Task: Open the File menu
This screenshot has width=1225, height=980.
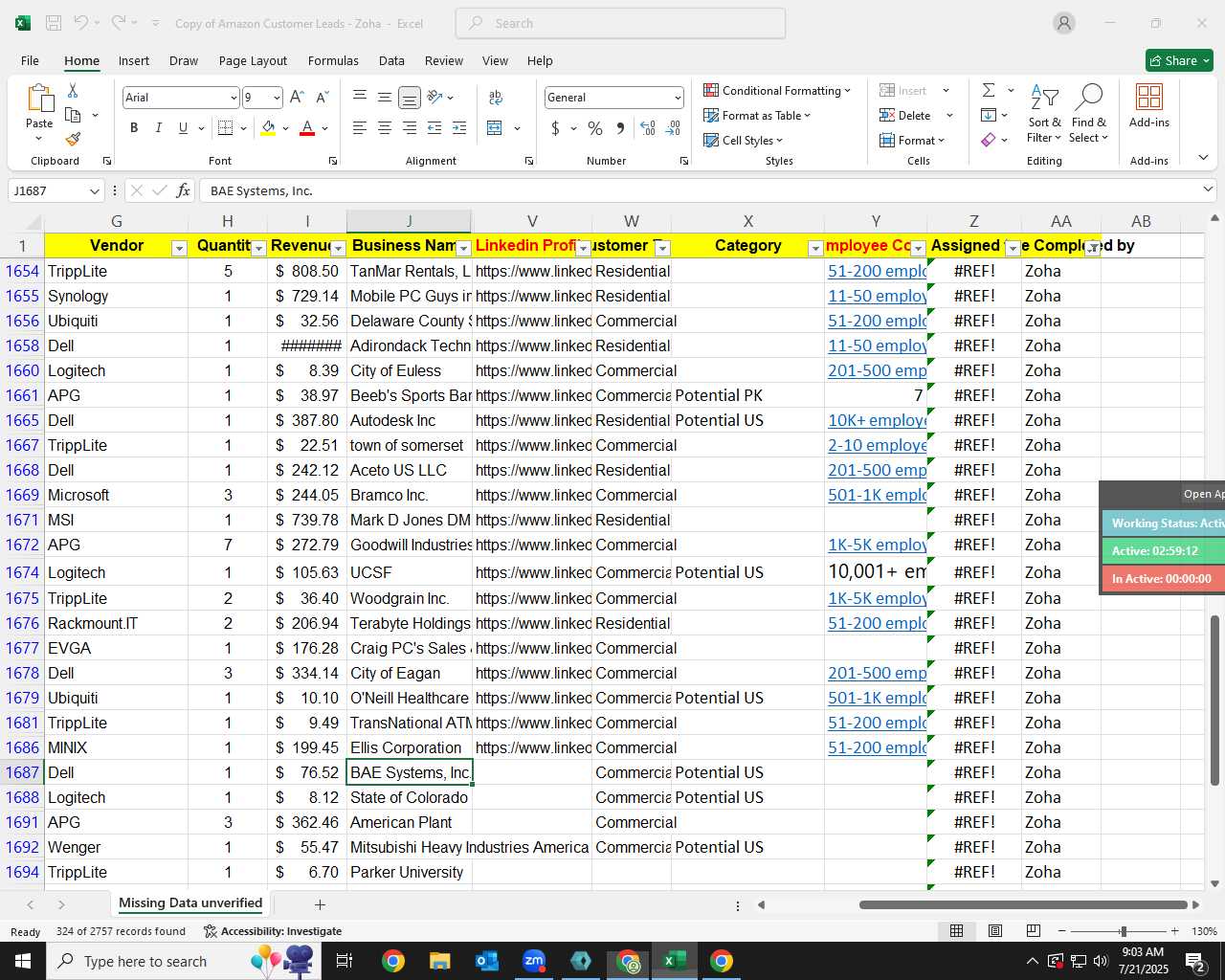Action: click(30, 60)
